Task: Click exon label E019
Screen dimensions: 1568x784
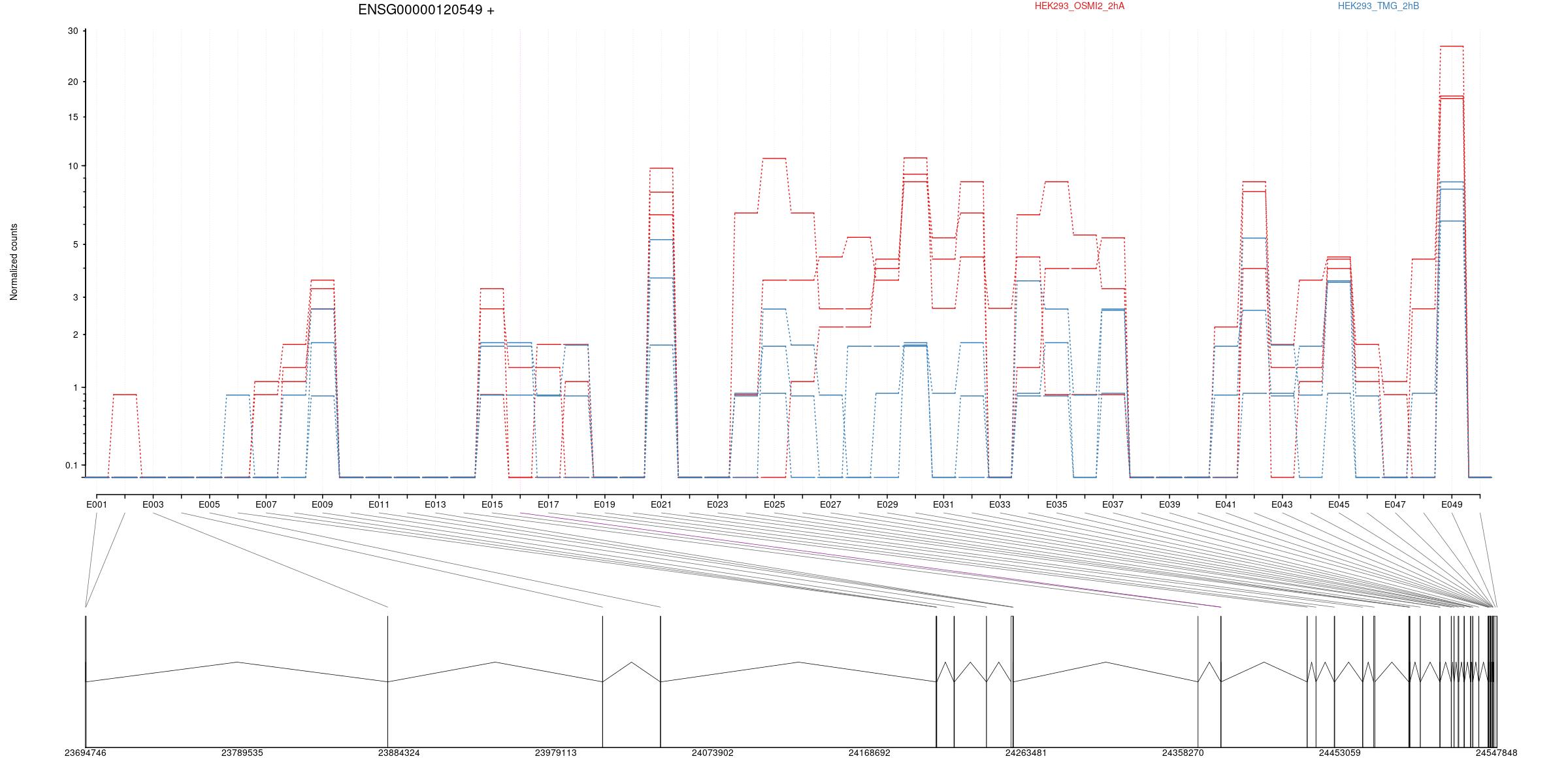Action: tap(604, 504)
